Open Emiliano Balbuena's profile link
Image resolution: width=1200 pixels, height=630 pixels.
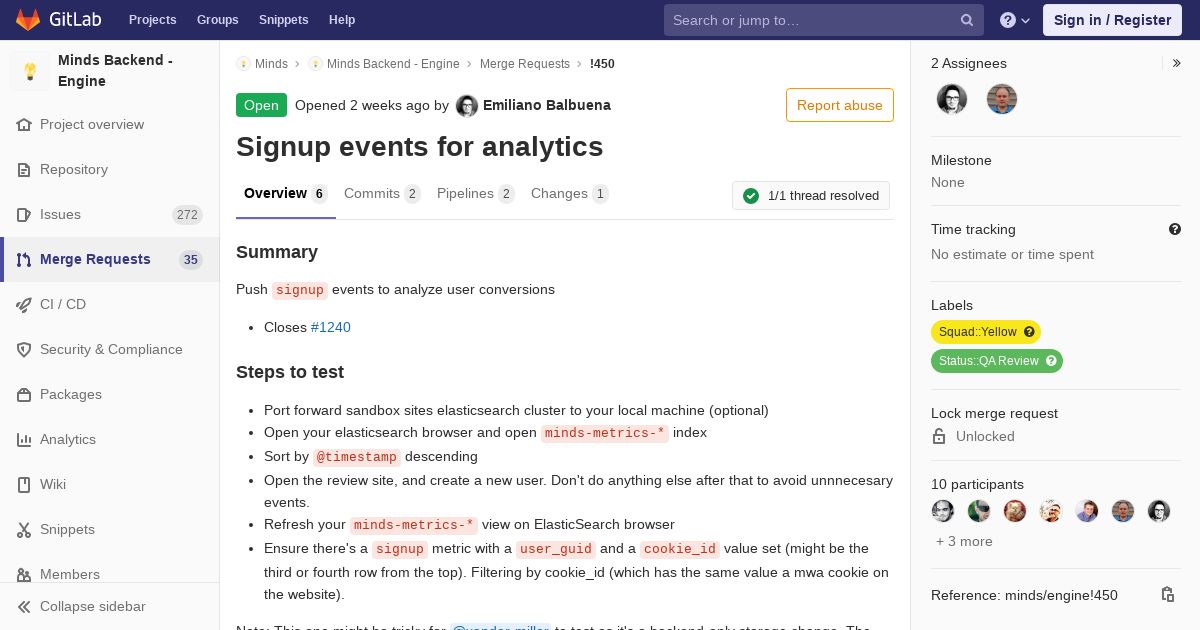(x=547, y=105)
